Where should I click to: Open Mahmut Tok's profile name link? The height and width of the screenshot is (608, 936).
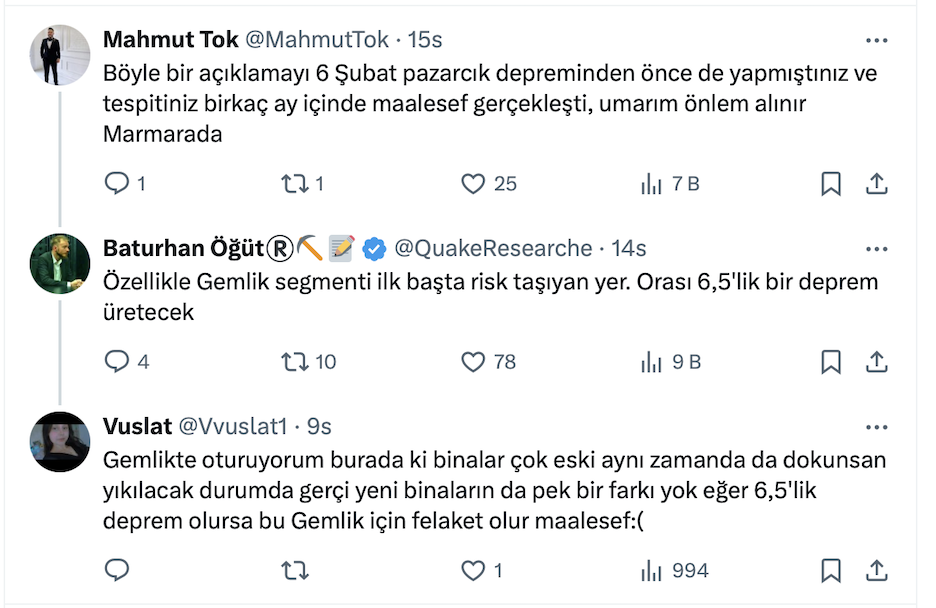(171, 40)
